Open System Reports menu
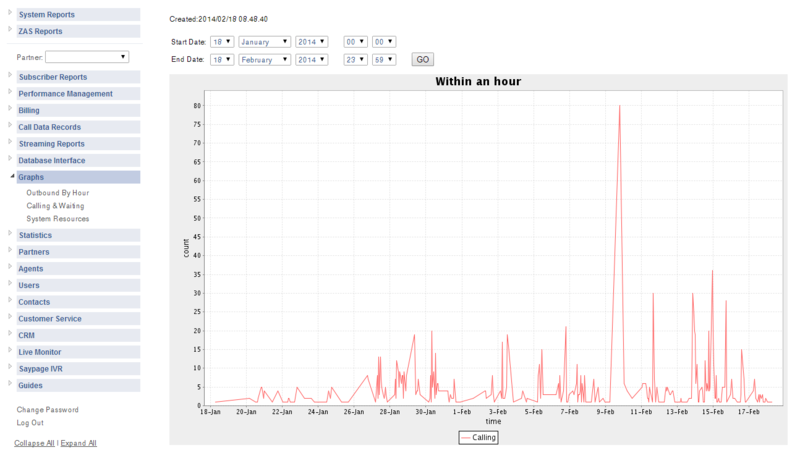 pyautogui.click(x=78, y=14)
